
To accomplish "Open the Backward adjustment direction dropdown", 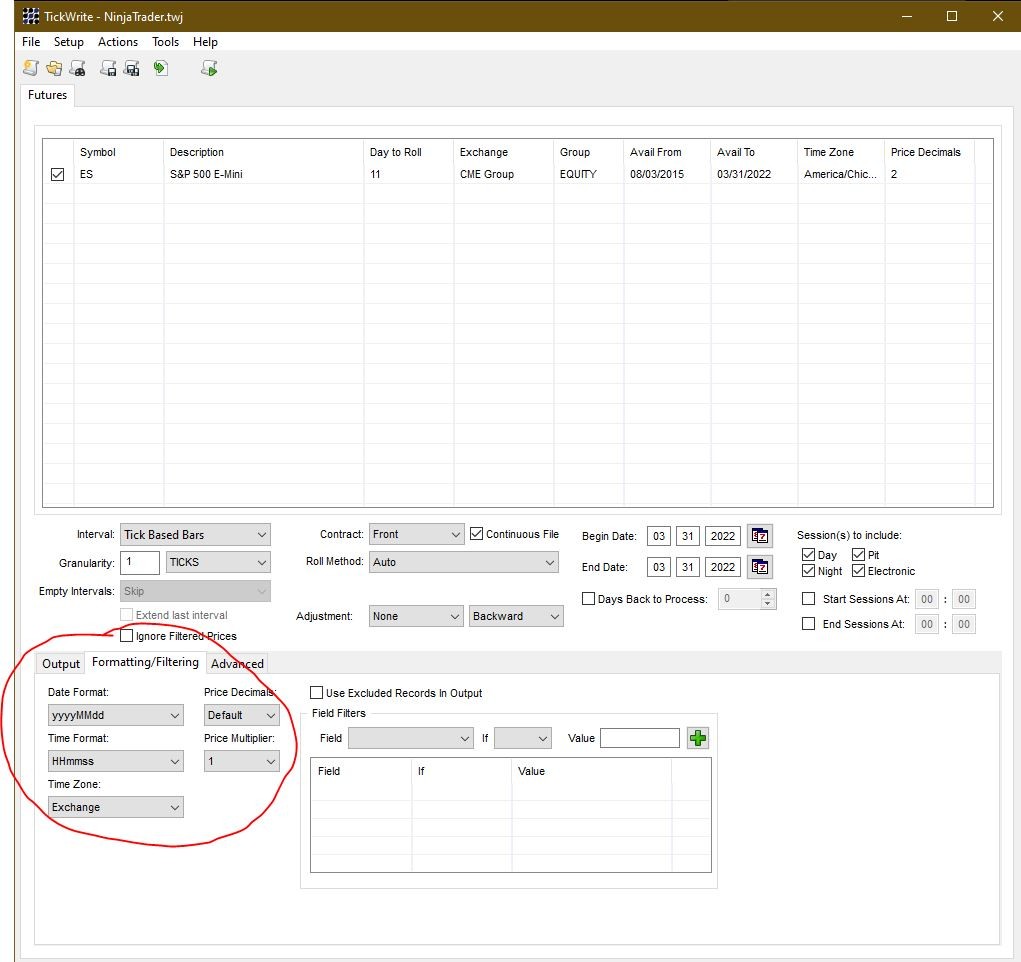I will [516, 616].
